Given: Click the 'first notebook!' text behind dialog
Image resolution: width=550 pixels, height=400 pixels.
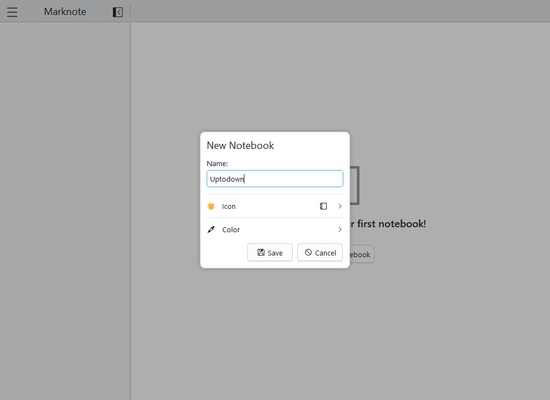Looking at the screenshot, I should [x=391, y=224].
